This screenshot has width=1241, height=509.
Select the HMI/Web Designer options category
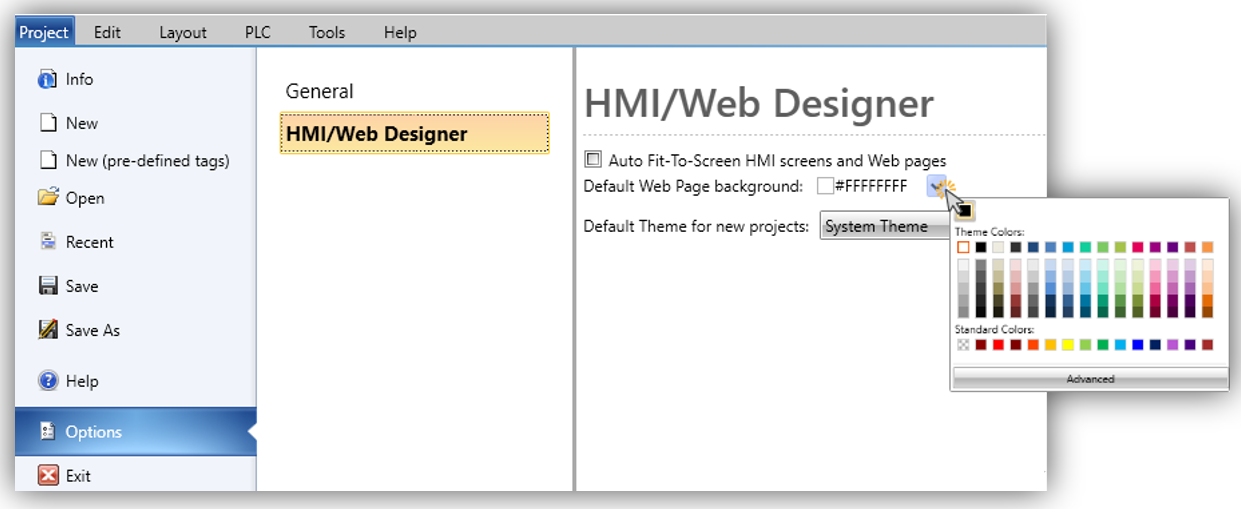tap(414, 133)
